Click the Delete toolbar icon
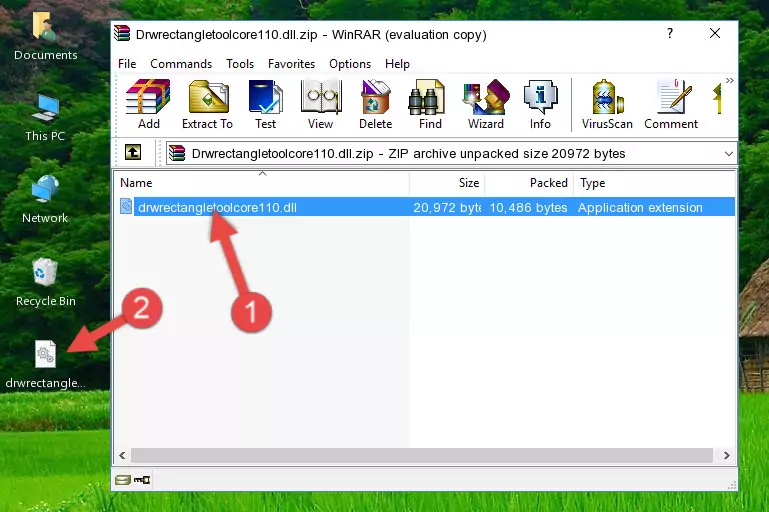This screenshot has height=512, width=769. click(x=376, y=104)
